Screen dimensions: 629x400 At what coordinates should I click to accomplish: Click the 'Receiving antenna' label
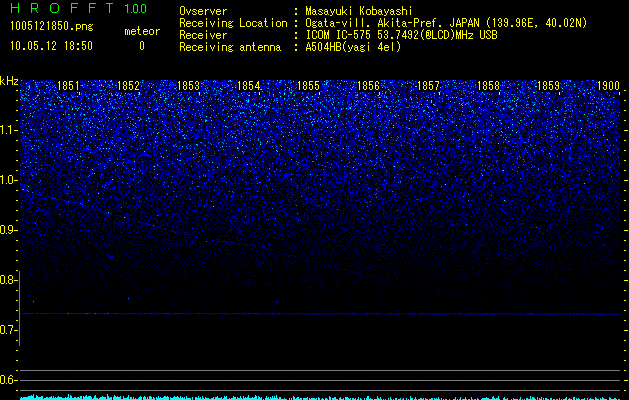(230, 47)
